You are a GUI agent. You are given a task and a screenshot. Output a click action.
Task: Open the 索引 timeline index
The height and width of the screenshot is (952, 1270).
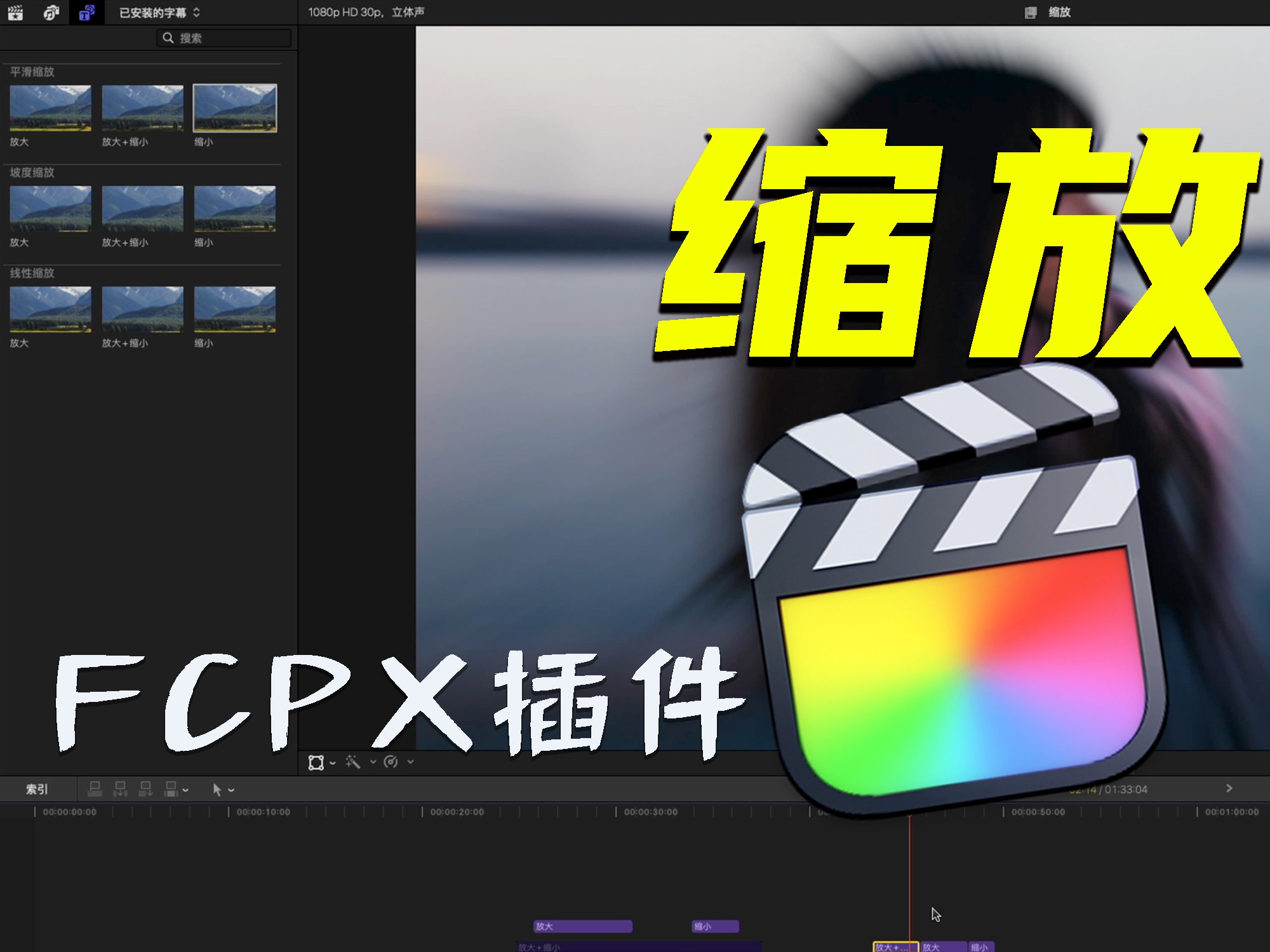coord(37,790)
